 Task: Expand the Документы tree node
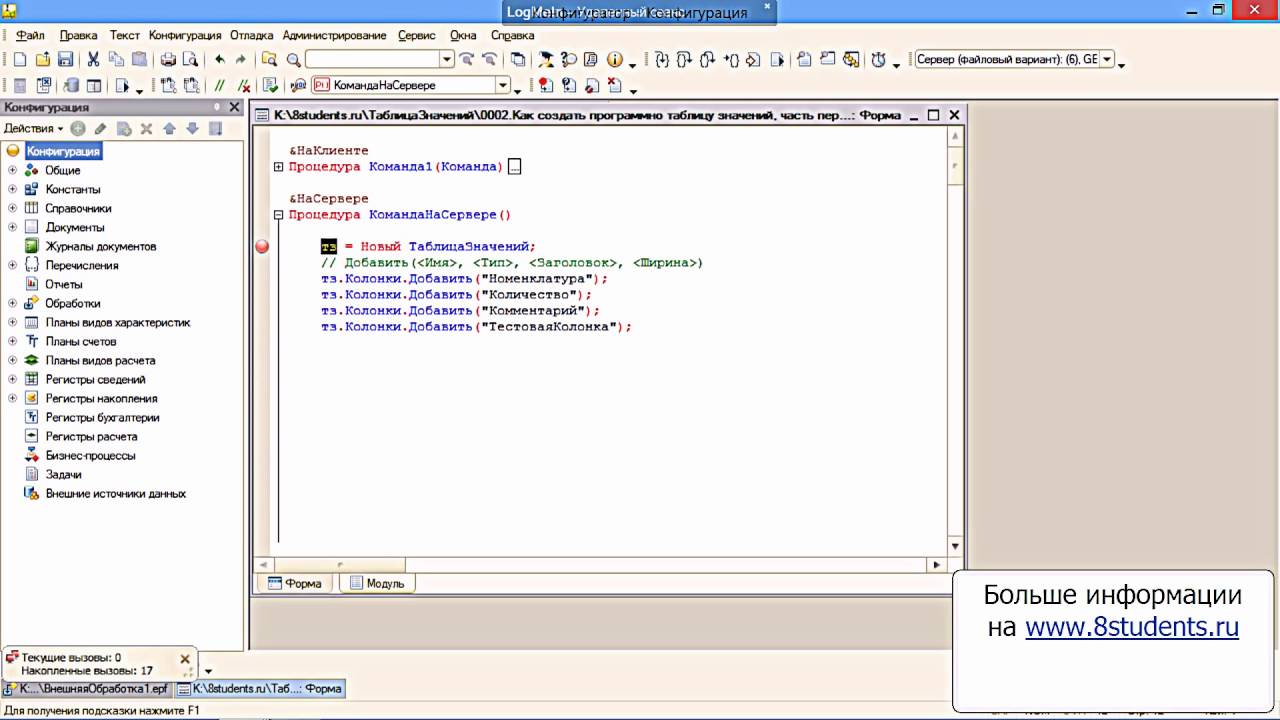pyautogui.click(x=12, y=227)
